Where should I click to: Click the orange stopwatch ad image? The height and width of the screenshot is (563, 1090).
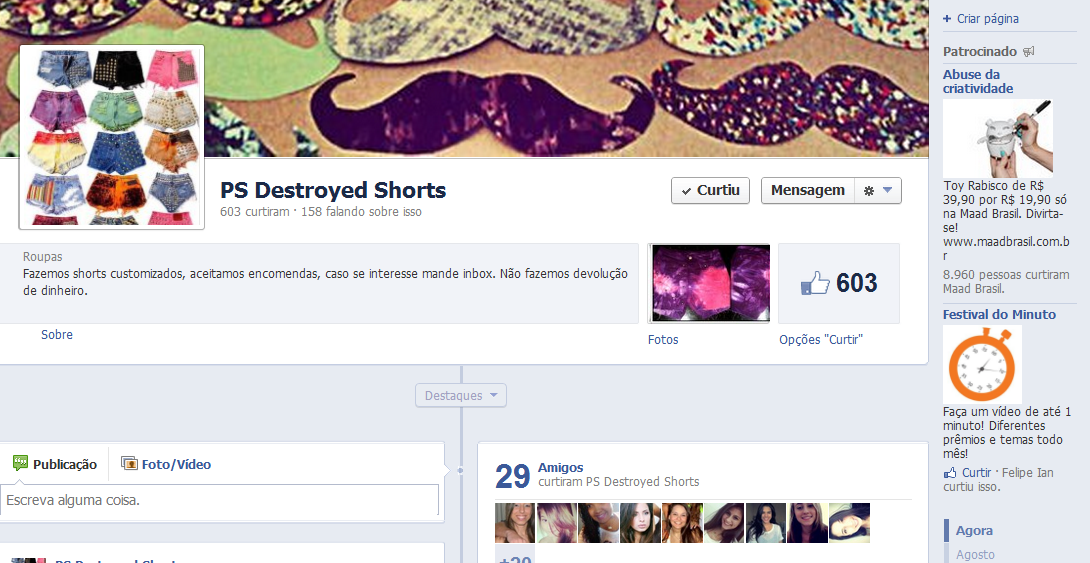pos(982,365)
